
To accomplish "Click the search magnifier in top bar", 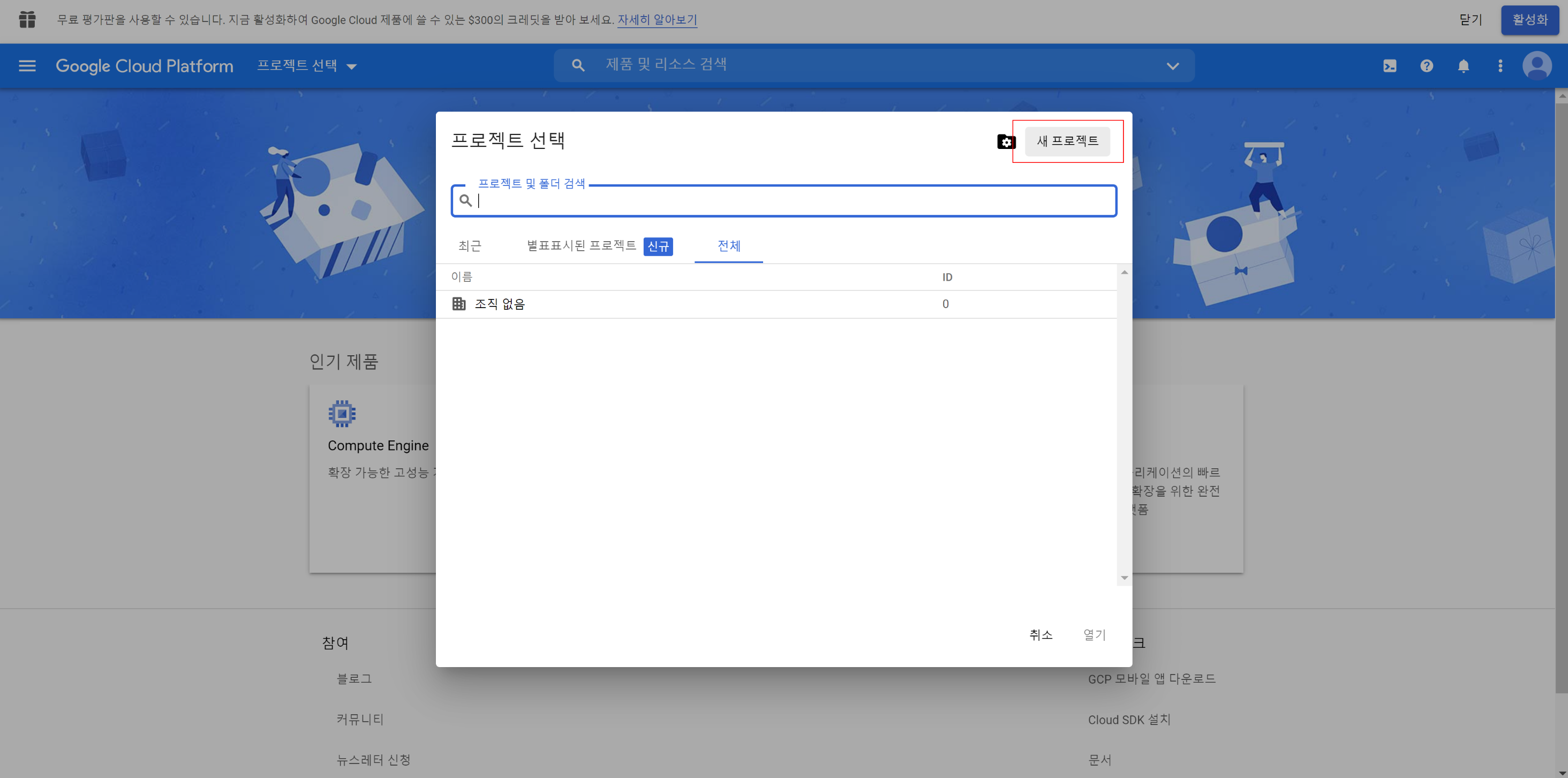I will [578, 65].
